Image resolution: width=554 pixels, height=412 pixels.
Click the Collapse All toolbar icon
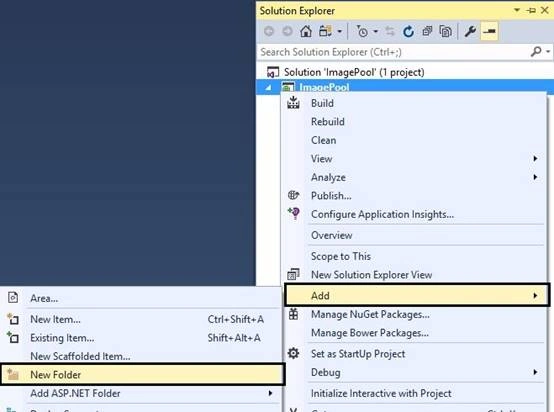(427, 31)
